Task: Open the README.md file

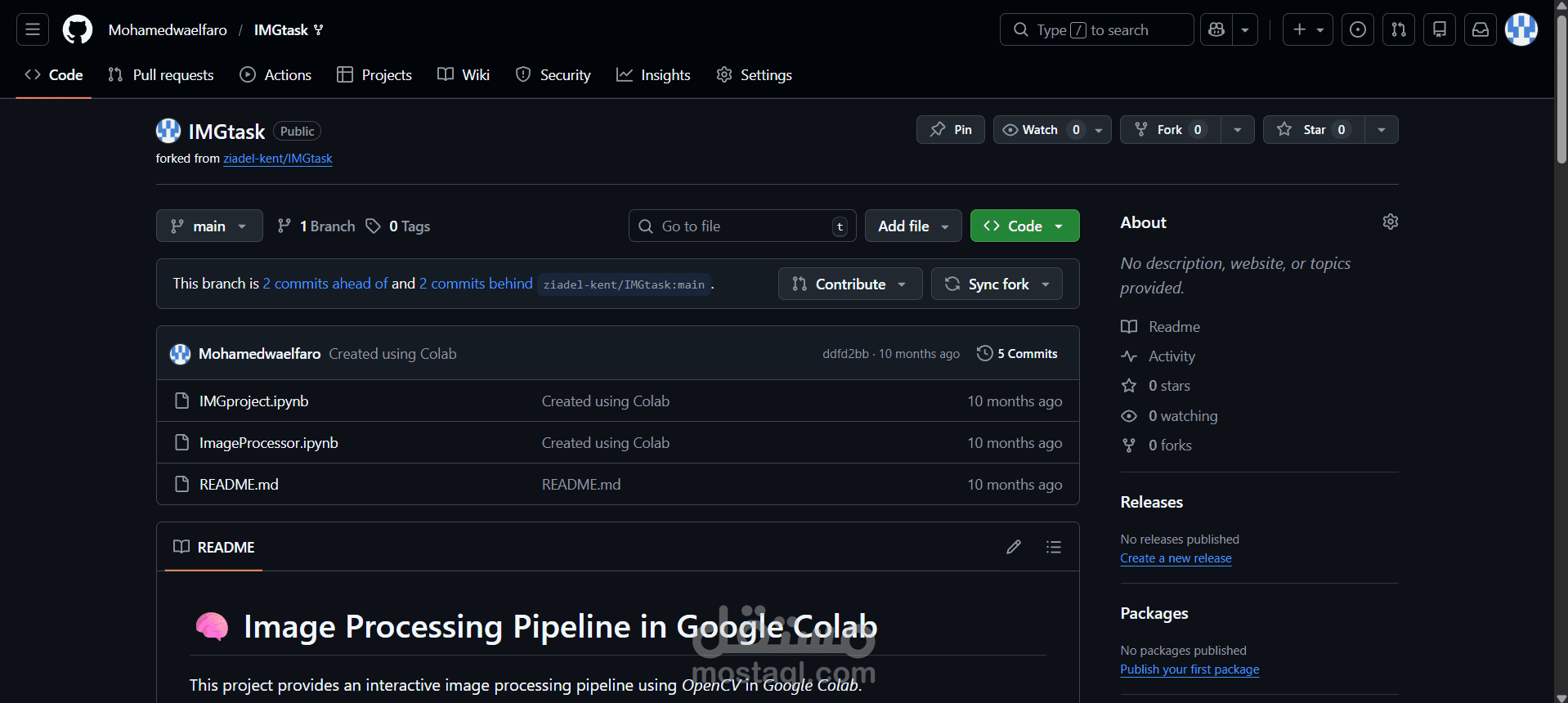Action: coord(239,485)
